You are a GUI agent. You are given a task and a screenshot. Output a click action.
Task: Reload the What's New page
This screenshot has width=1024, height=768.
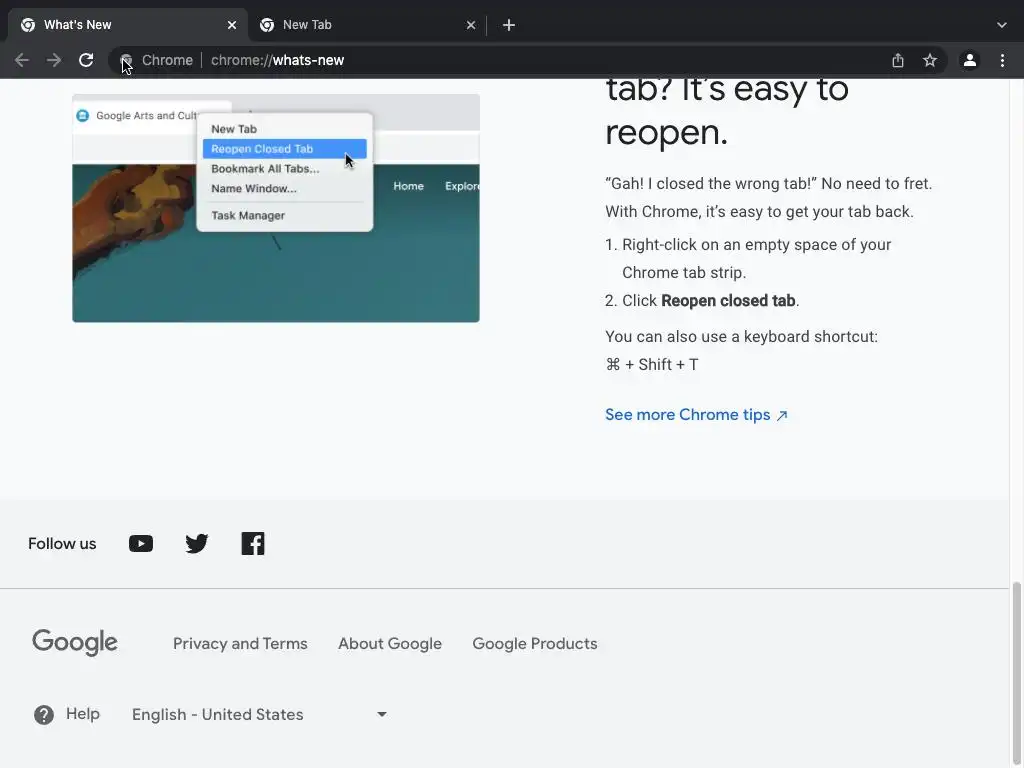[86, 60]
